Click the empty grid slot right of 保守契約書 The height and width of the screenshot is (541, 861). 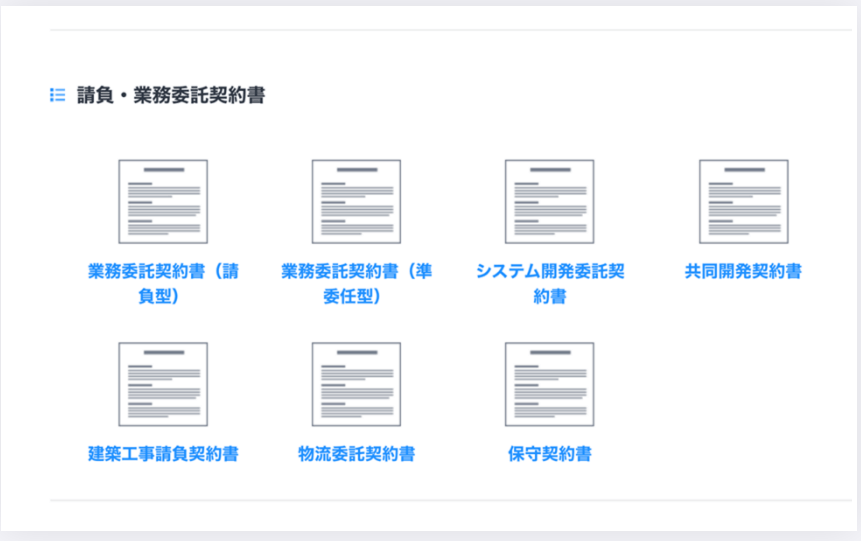pos(743,400)
